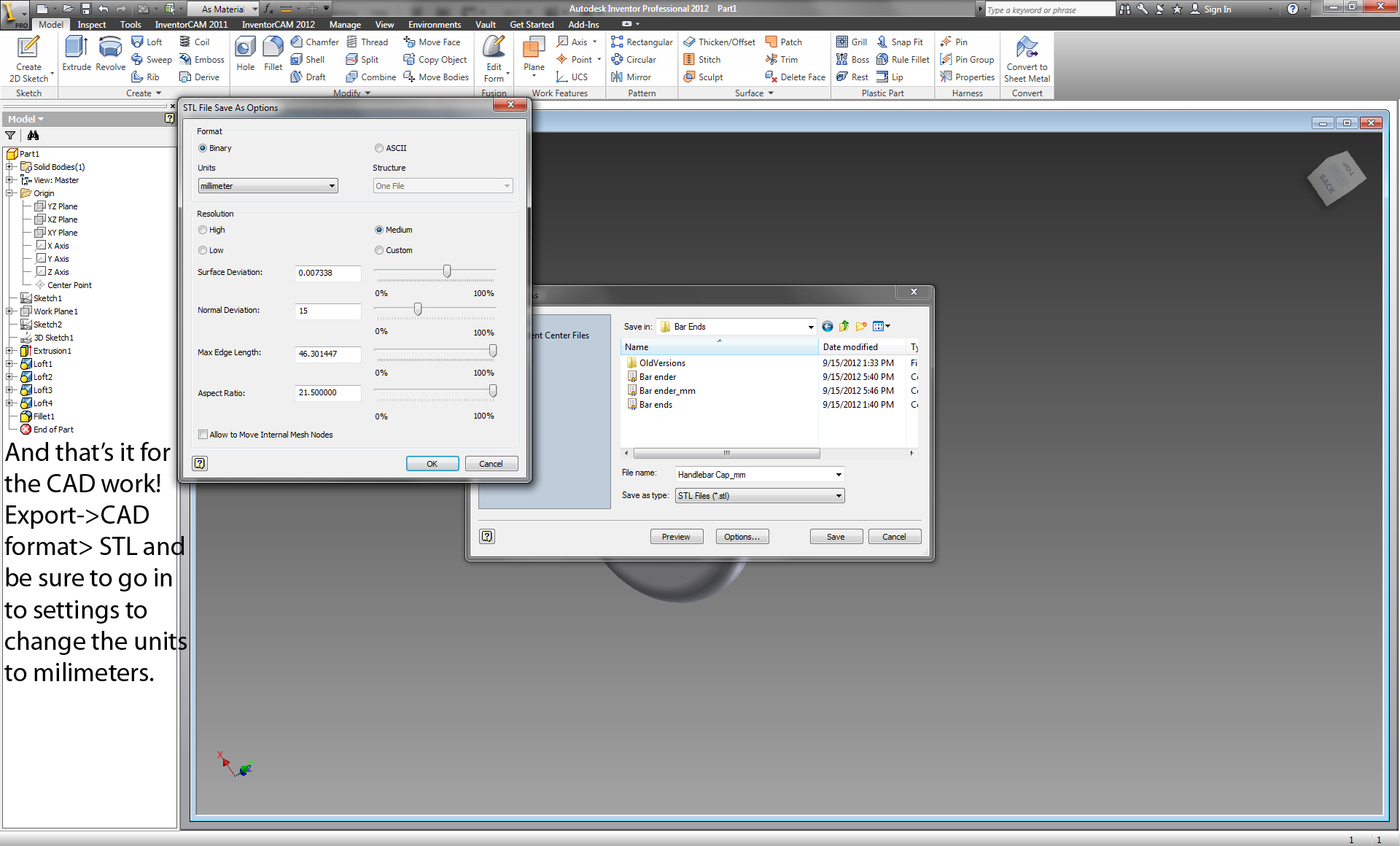1400x846 pixels.
Task: Select the Coil tool
Action: 195,42
